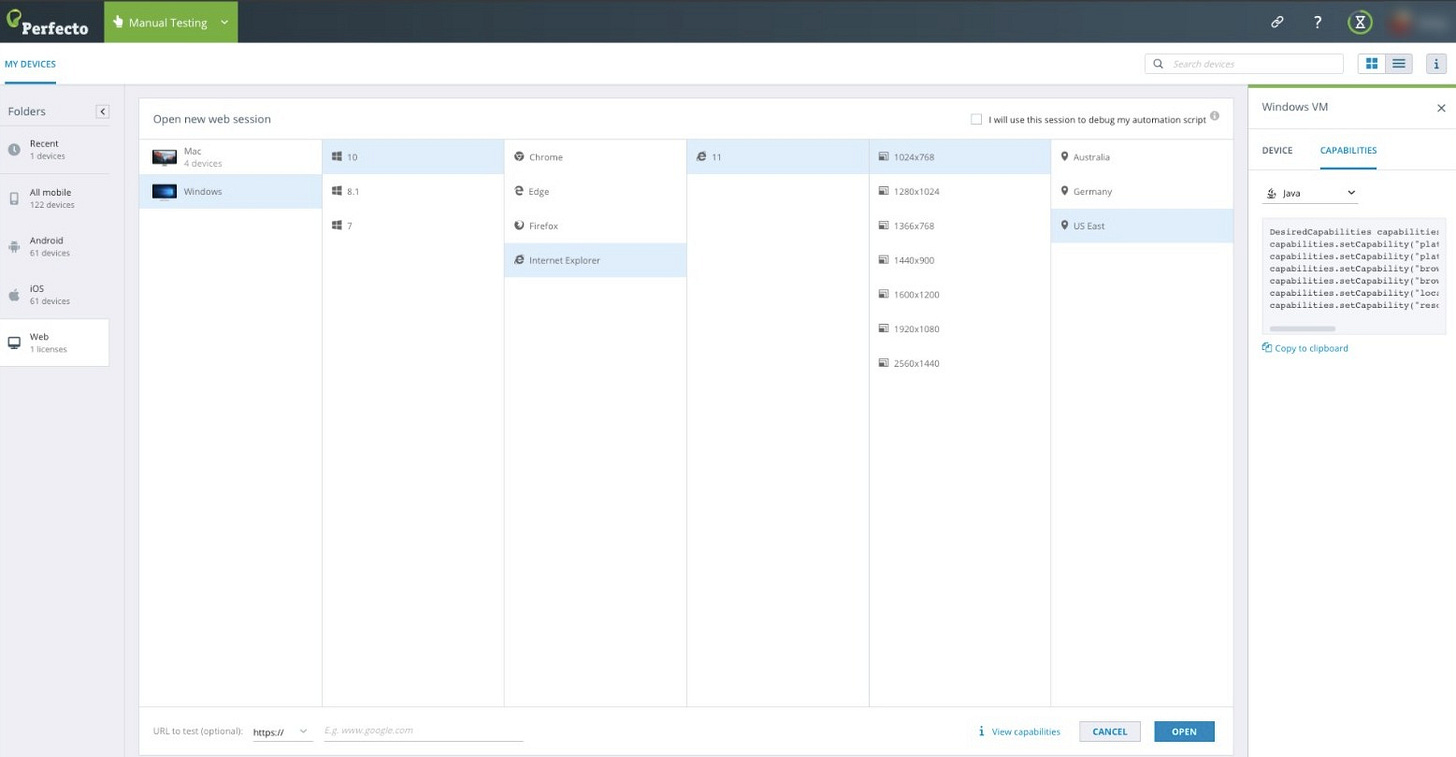Image resolution: width=1456 pixels, height=757 pixels.
Task: Click the Windows 8.1 logo icon
Action: click(x=337, y=190)
